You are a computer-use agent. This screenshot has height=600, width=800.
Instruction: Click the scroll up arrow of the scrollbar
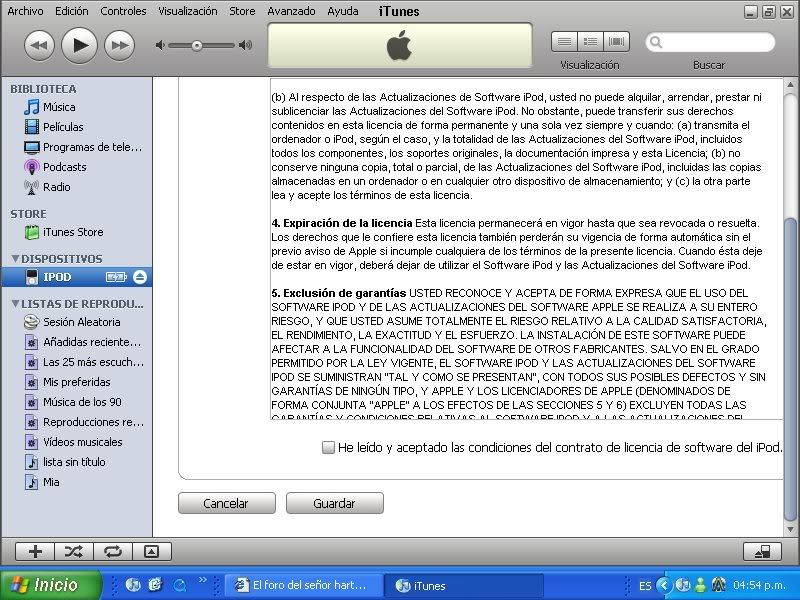click(790, 85)
